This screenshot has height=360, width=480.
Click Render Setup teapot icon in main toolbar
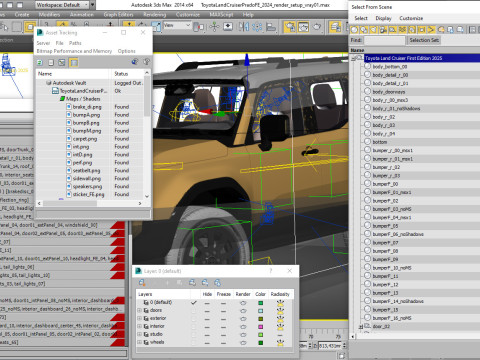pyautogui.click(x=290, y=27)
